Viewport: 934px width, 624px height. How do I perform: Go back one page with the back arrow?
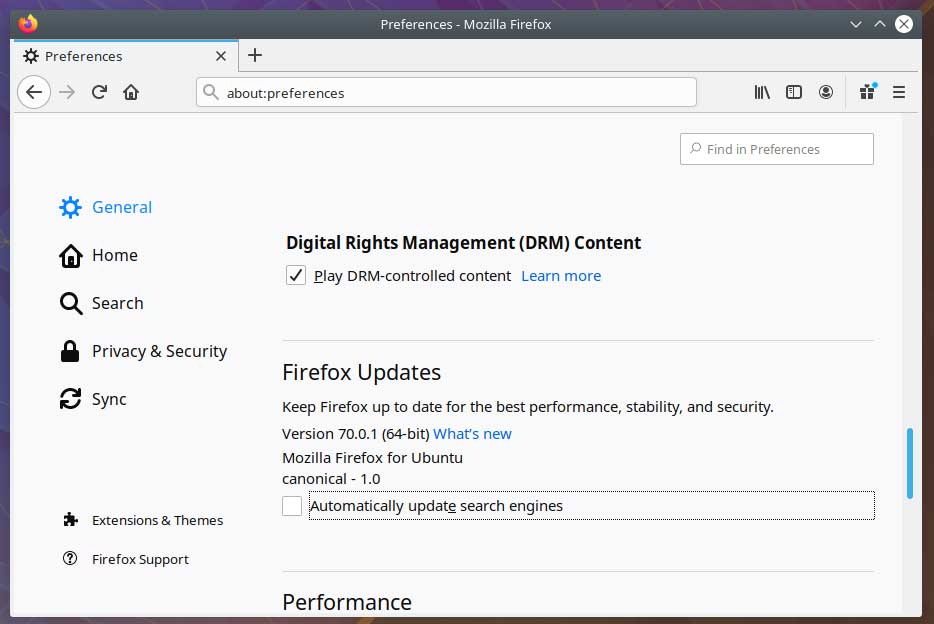pyautogui.click(x=34, y=92)
